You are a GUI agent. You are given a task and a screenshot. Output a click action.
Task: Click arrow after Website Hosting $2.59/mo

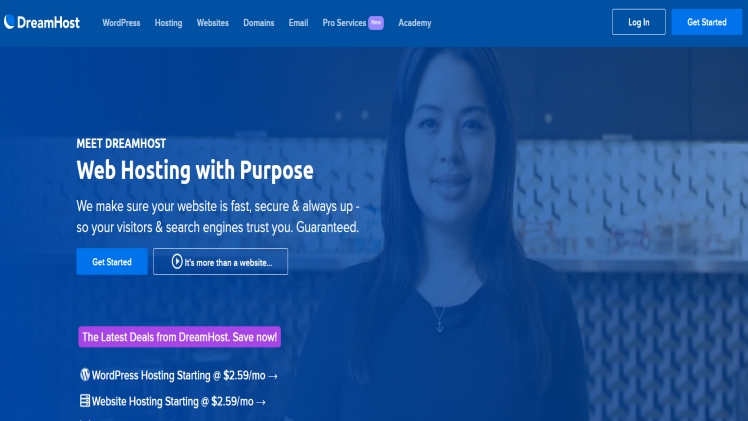261,402
